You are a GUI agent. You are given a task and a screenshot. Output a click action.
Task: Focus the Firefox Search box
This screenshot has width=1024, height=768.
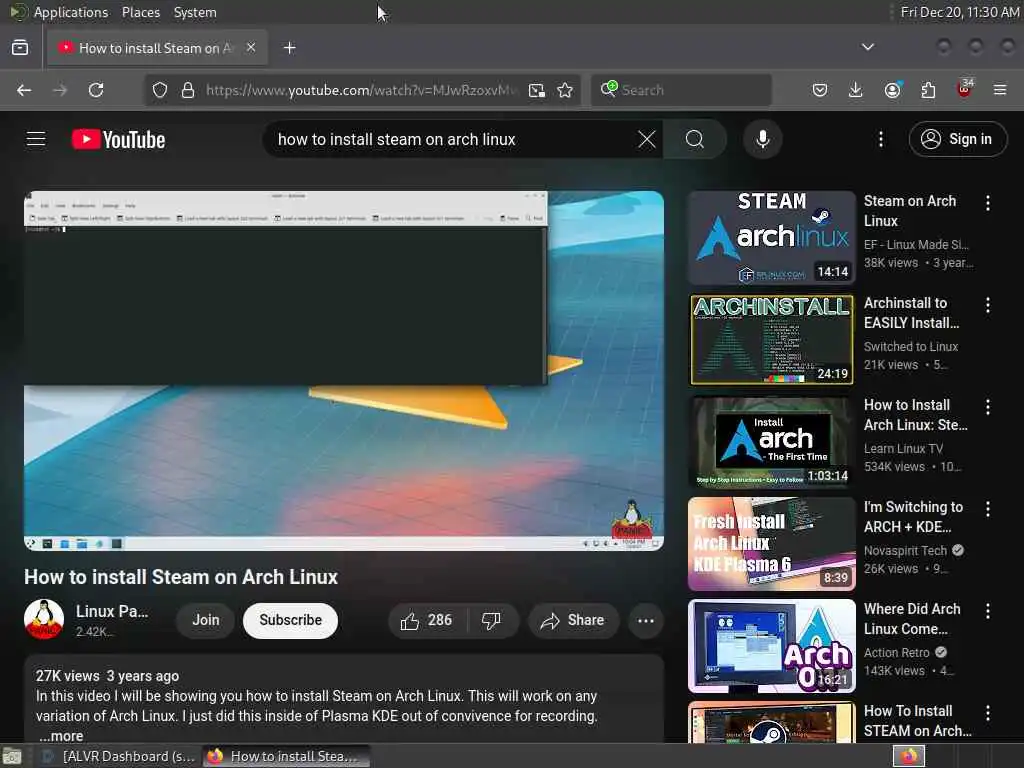click(681, 90)
